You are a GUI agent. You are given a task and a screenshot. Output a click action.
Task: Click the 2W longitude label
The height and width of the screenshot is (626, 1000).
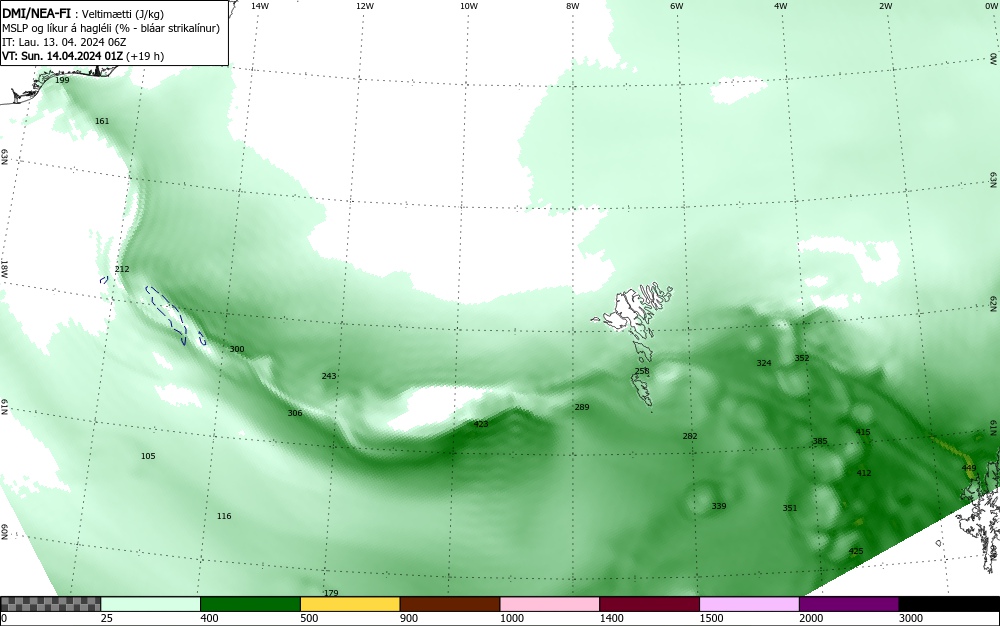pos(885,6)
